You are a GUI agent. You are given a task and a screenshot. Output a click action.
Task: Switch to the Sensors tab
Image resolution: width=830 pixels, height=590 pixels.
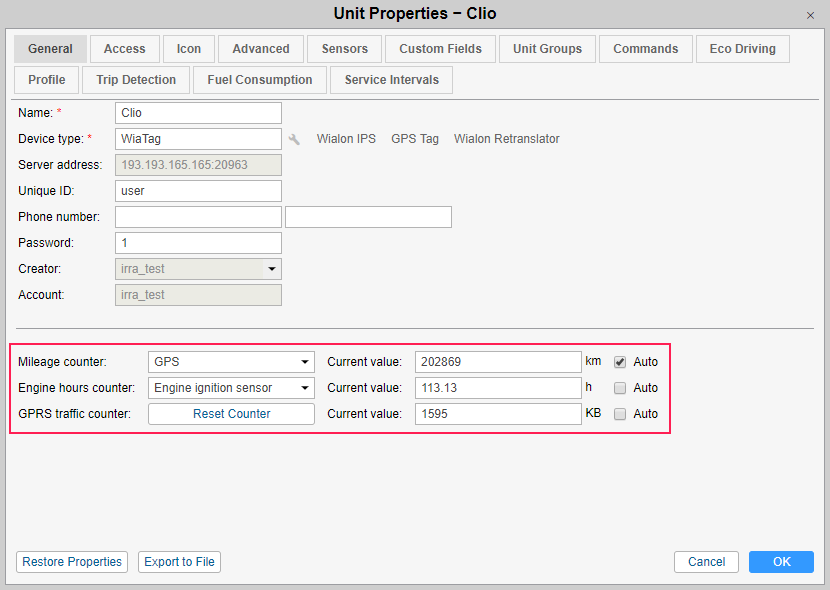[345, 49]
